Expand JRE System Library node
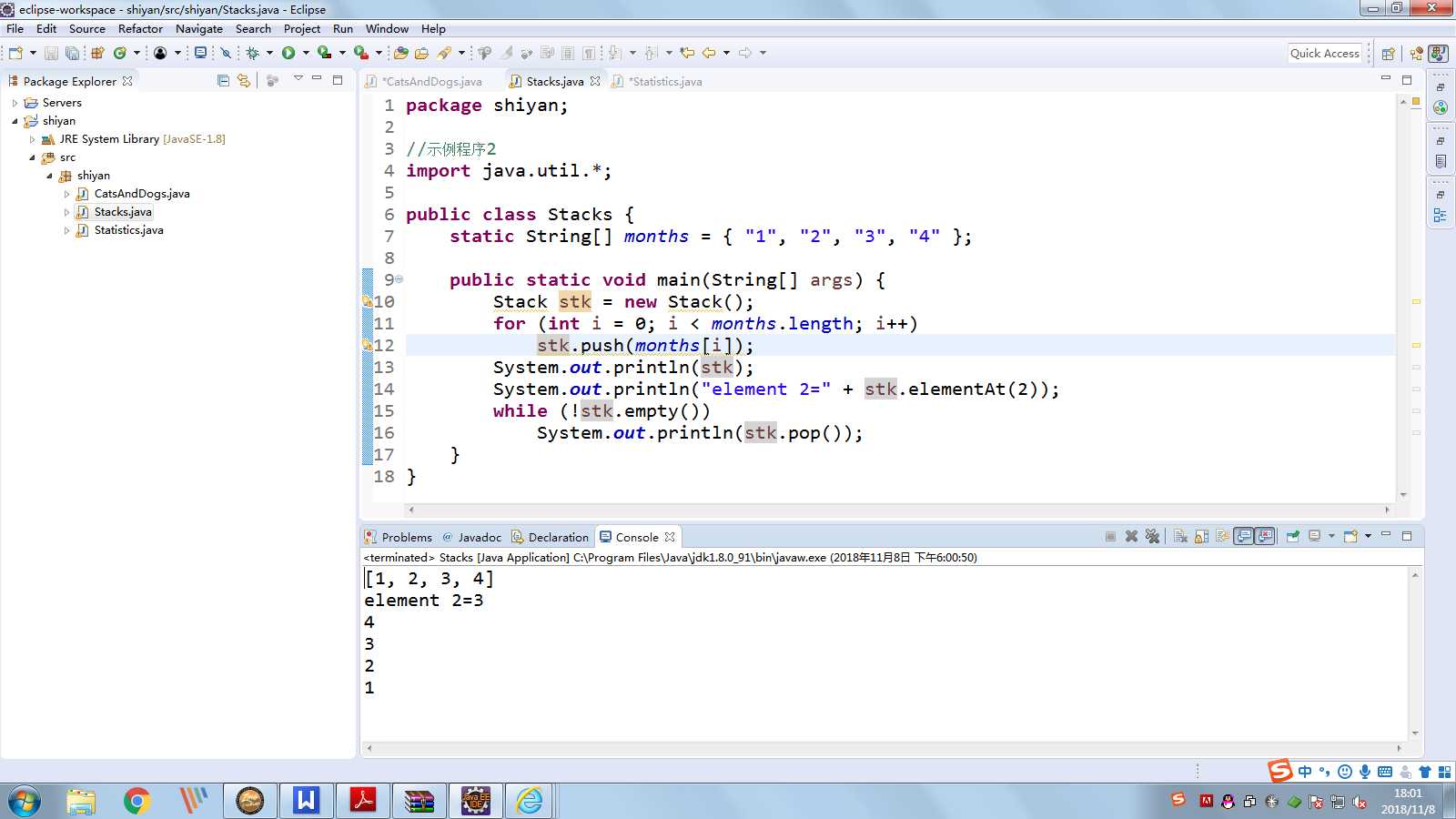1456x819 pixels. [x=32, y=139]
